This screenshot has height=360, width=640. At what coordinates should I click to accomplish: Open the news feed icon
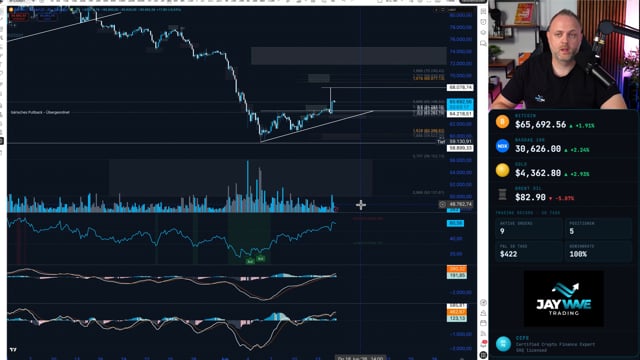point(483,333)
